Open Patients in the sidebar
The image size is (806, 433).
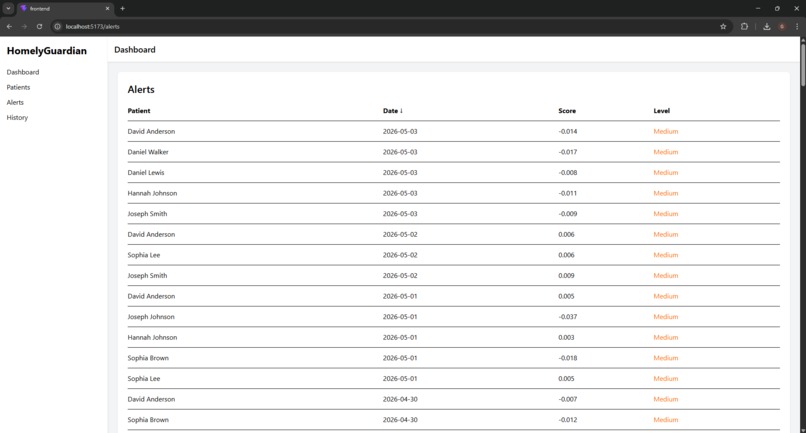(18, 87)
